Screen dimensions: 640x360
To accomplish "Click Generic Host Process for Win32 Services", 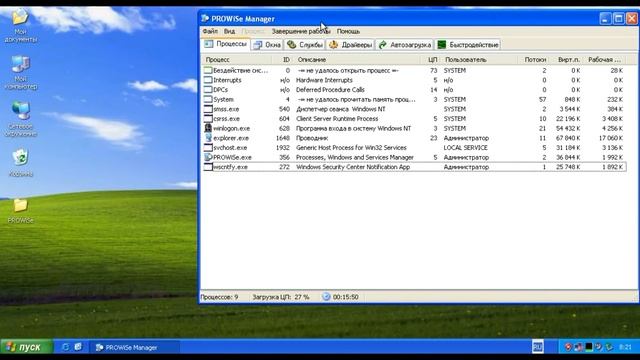I will click(351, 147).
